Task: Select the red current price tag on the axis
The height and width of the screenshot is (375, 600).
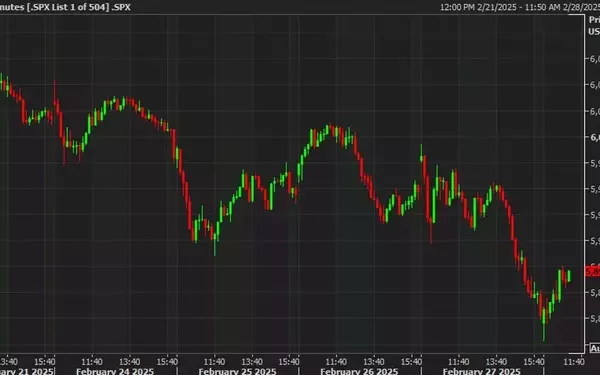Action: click(593, 272)
